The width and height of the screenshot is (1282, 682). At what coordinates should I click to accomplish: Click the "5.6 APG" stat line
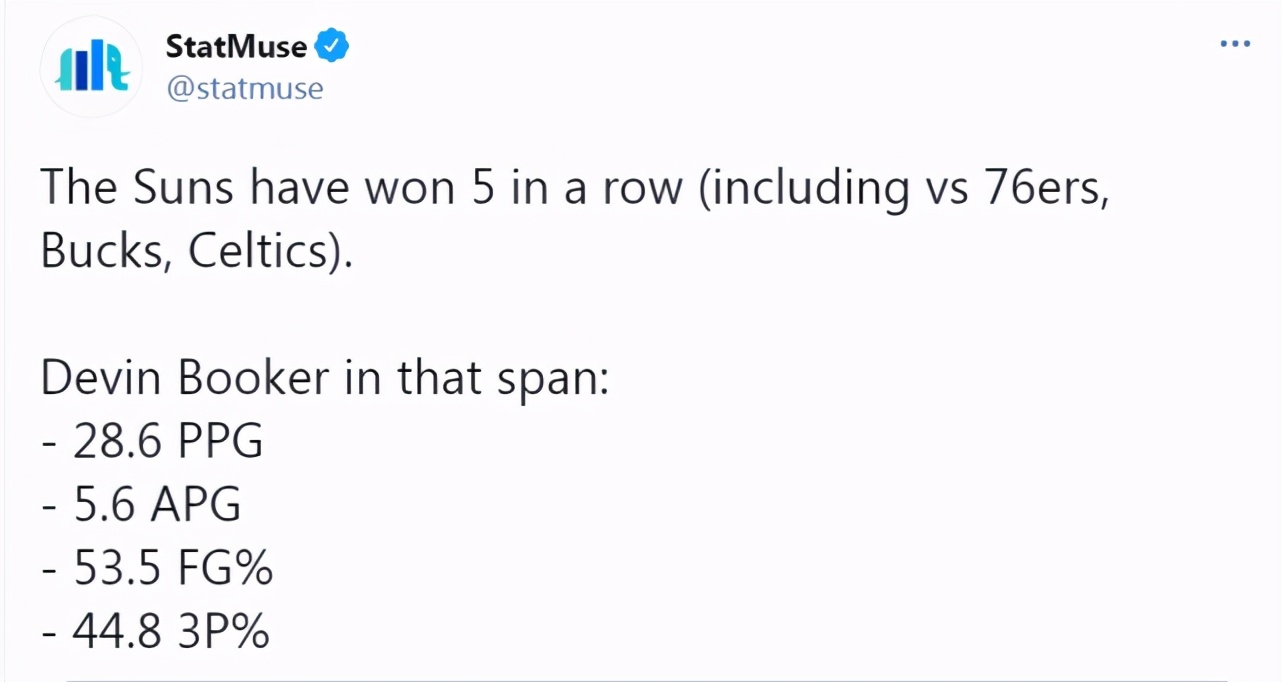157,505
